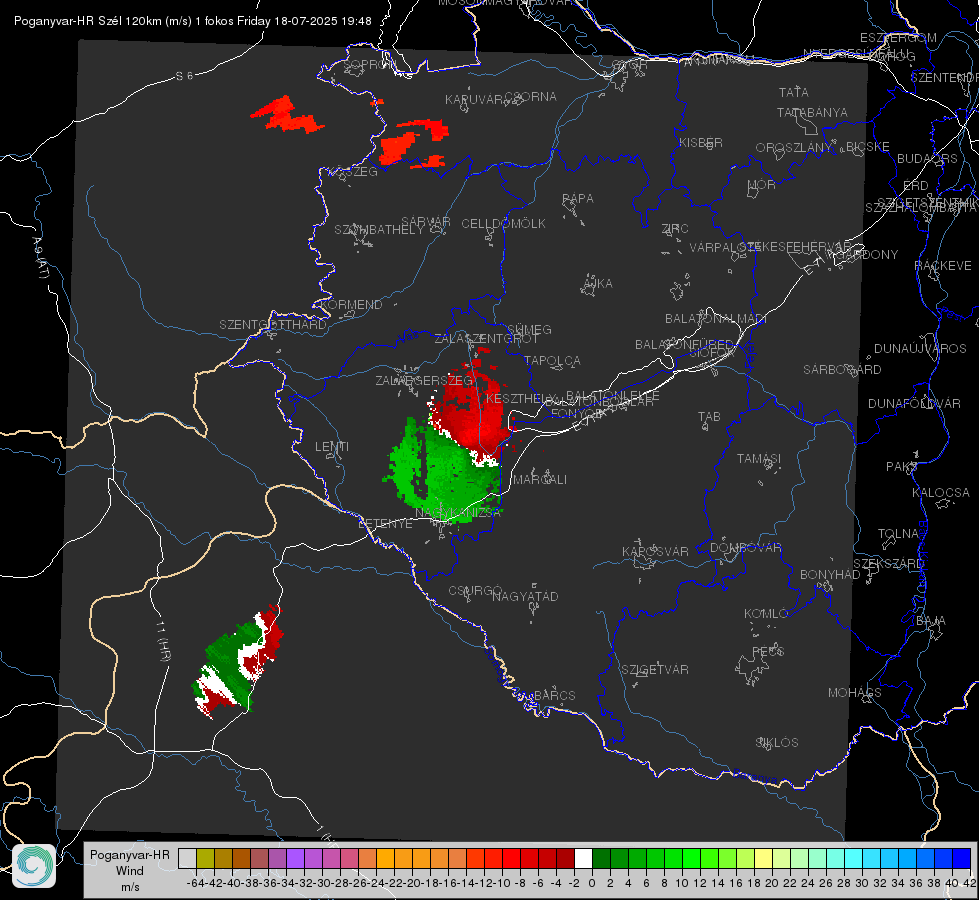Click the ZIRC town label
979x900 pixels.
tap(675, 229)
